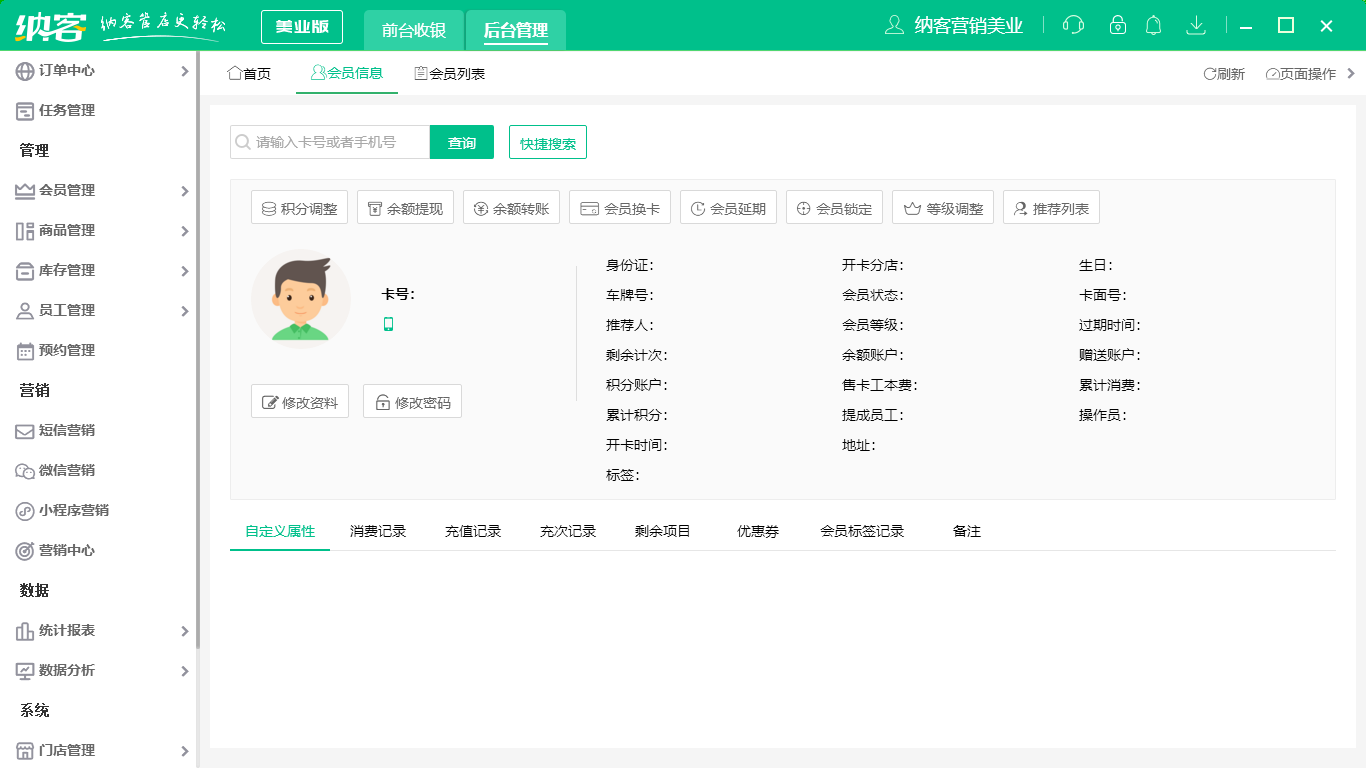The height and width of the screenshot is (768, 1366).
Task: Click the lock screen icon in header
Action: (1118, 25)
